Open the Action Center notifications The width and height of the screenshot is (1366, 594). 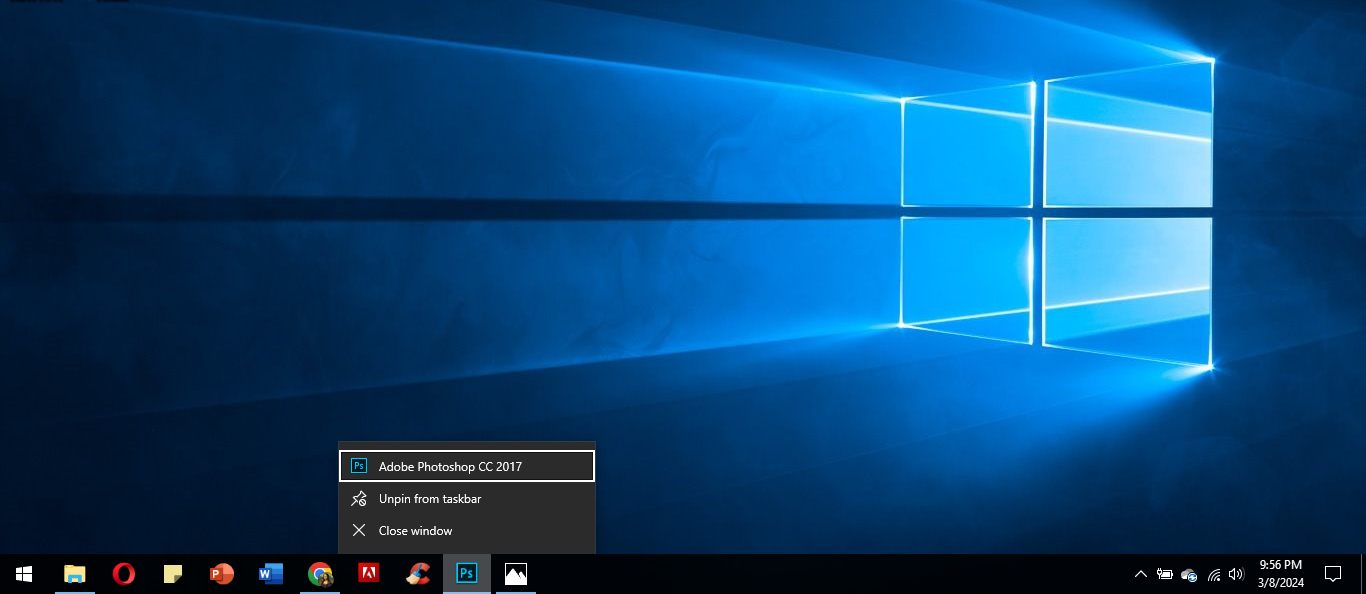tap(1333, 574)
